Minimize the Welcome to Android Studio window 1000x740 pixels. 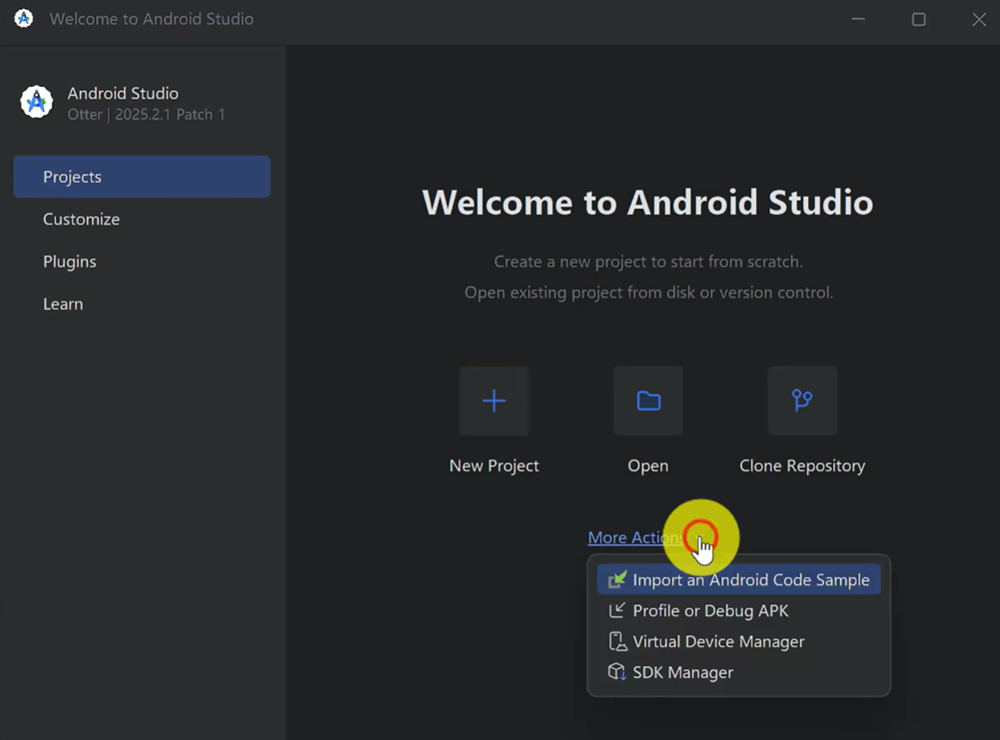click(x=858, y=20)
